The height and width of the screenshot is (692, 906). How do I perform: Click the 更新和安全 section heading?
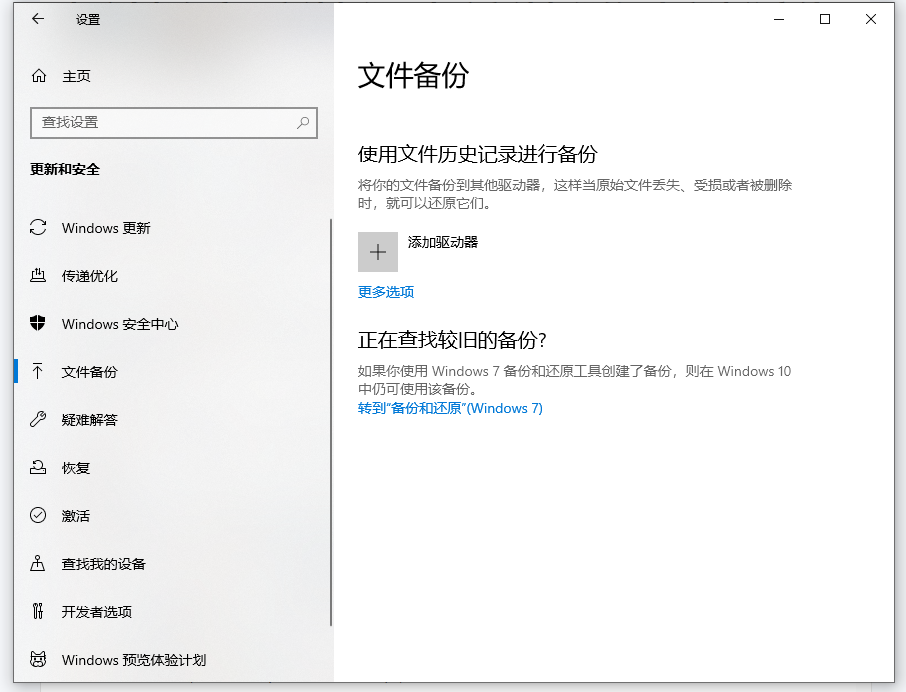click(x=65, y=169)
